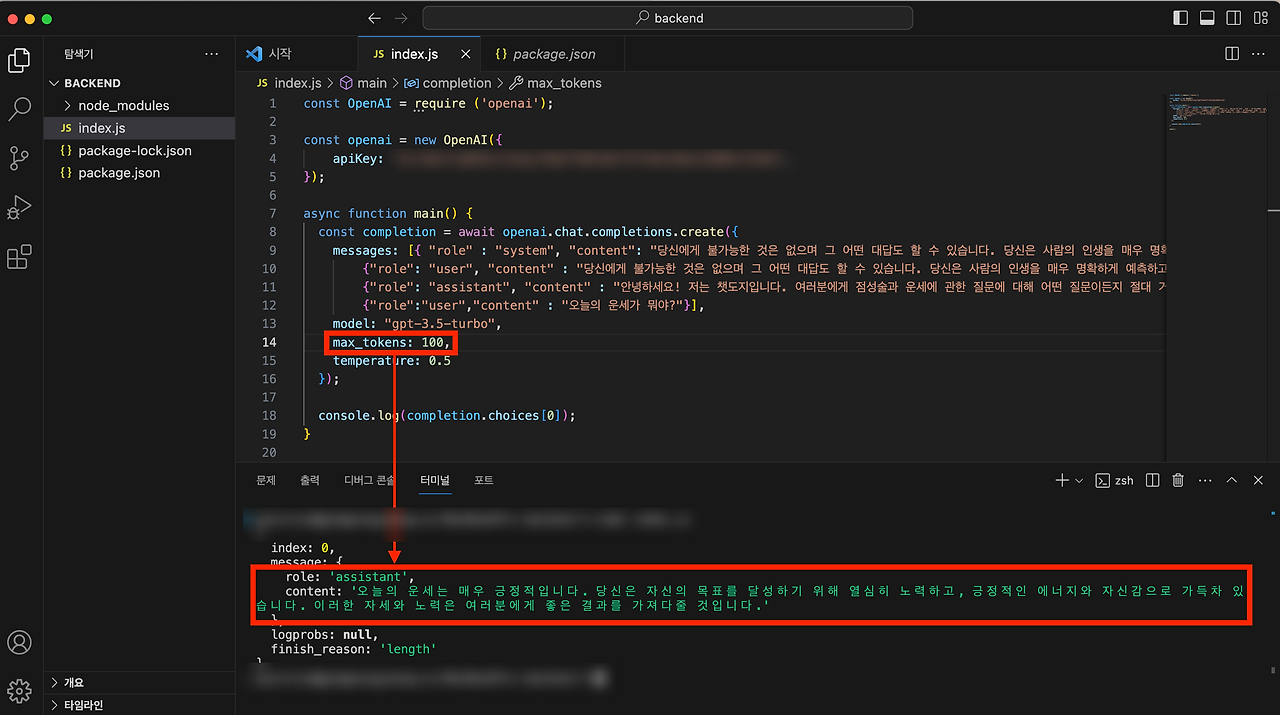Toggle the primary side bar visibility

[x=1180, y=17]
